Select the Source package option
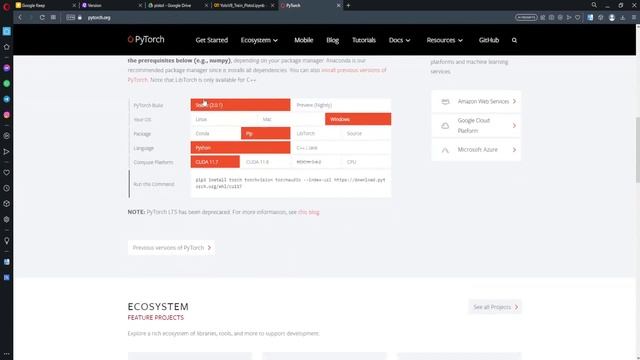 (x=366, y=133)
